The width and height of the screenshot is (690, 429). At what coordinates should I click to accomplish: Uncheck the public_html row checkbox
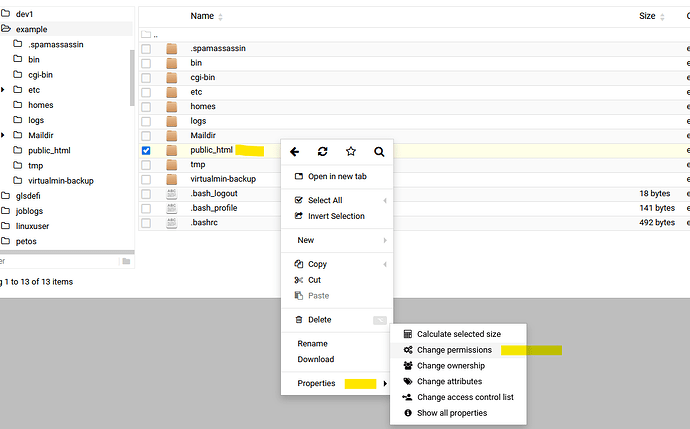(146, 151)
